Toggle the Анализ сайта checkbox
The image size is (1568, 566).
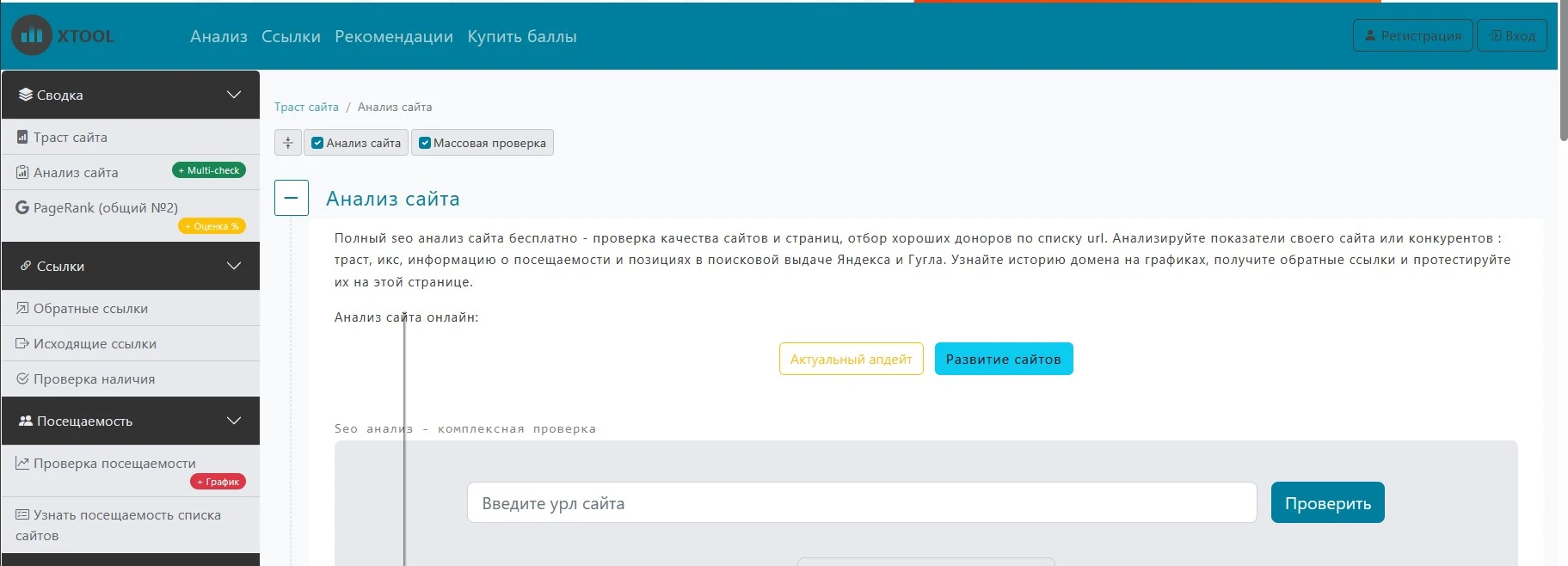pyautogui.click(x=317, y=143)
